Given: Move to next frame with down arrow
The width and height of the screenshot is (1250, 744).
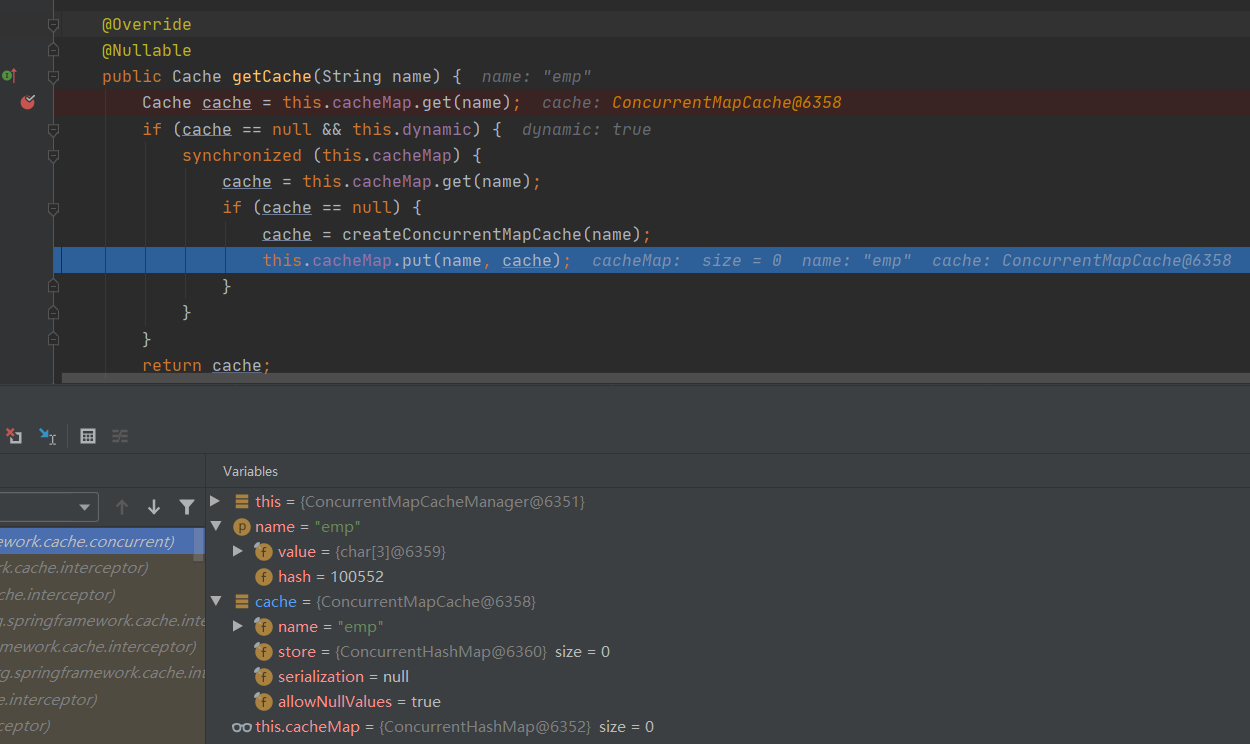Looking at the screenshot, I should [154, 507].
